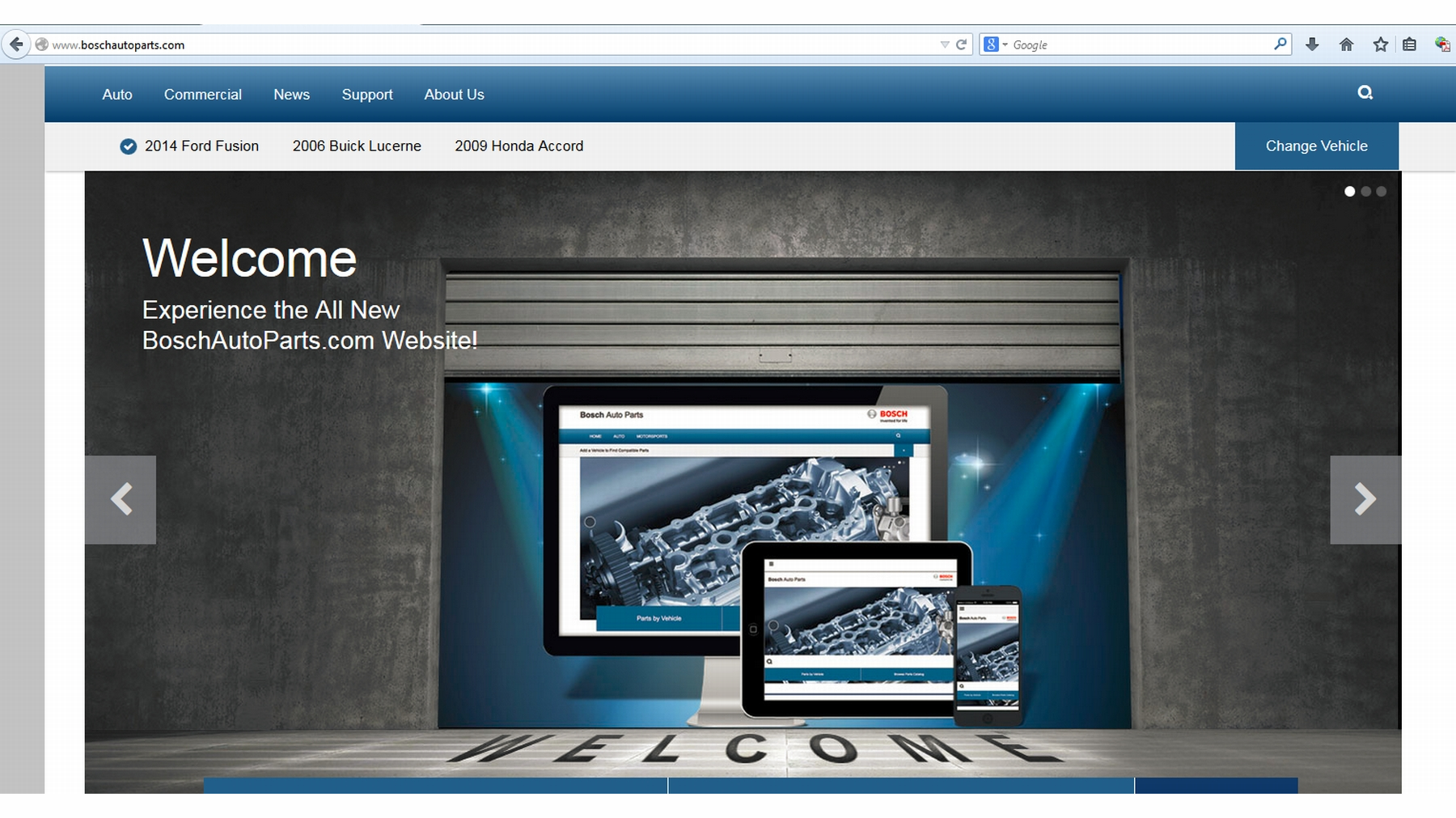Select the second carousel indicator dot
The height and width of the screenshot is (818, 1456).
tap(1366, 193)
